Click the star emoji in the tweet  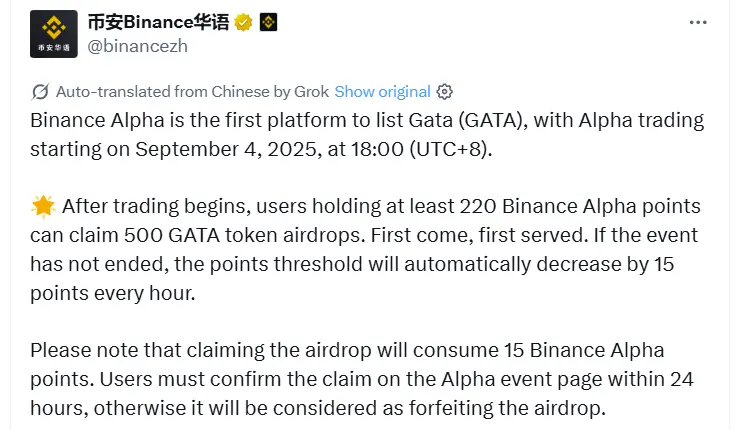click(x=42, y=207)
